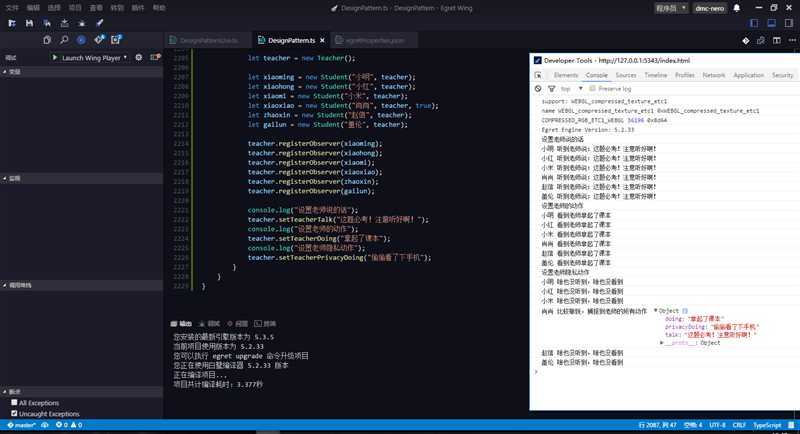The width and height of the screenshot is (800, 434).
Task: Open launch configuration gear icon
Action: (x=139, y=58)
